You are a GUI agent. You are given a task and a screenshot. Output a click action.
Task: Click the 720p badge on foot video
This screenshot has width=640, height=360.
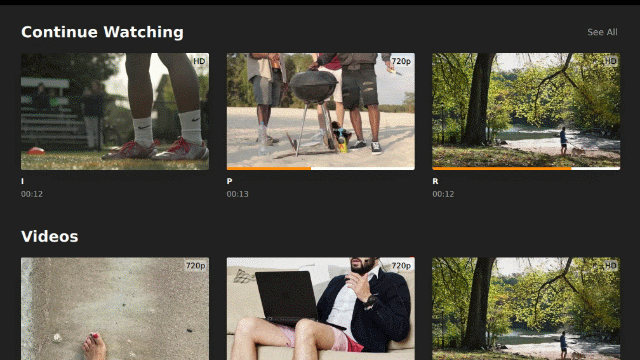coord(195,266)
